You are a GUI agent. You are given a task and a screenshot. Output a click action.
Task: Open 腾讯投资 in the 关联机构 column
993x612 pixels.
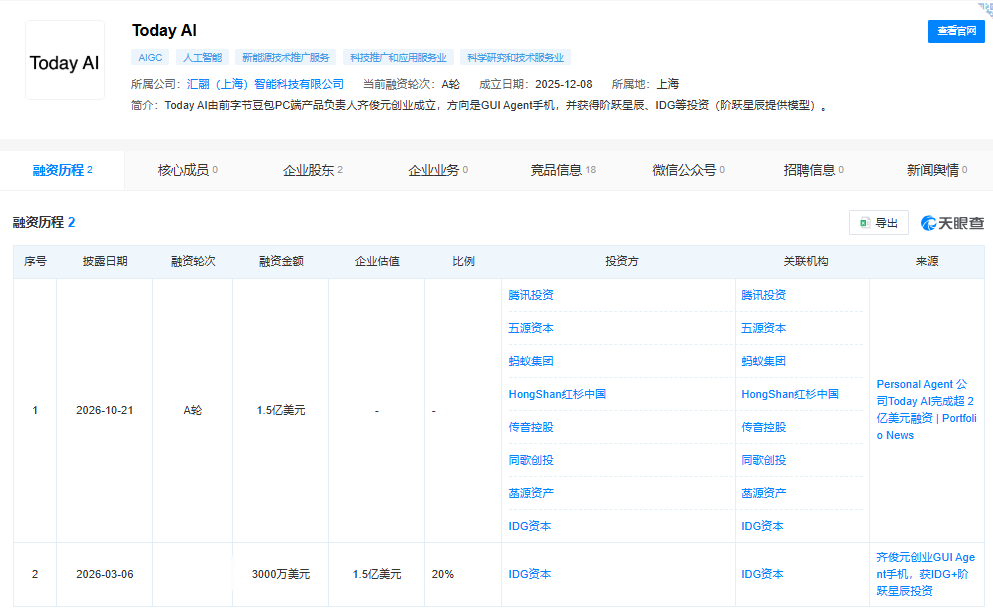[x=764, y=295]
